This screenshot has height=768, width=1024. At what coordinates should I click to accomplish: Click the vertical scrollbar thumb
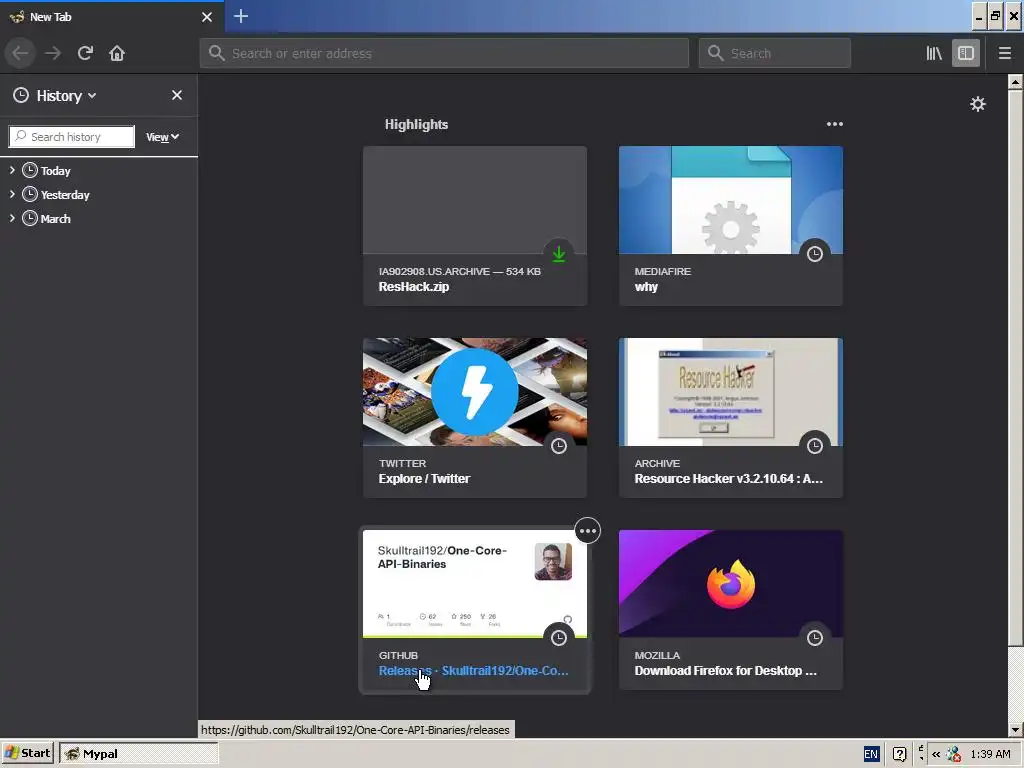click(x=1015, y=369)
